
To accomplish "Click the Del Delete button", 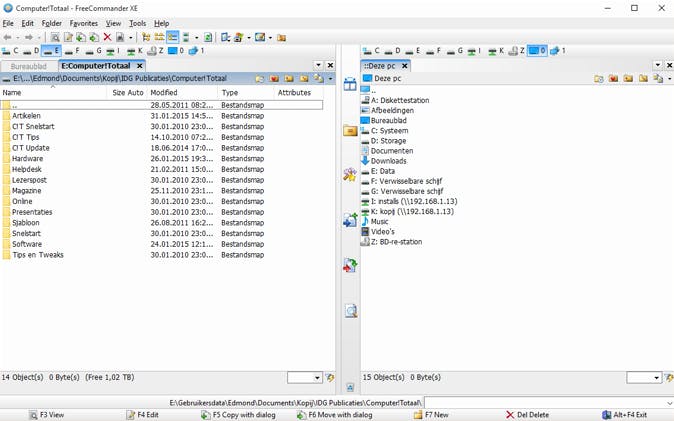I will [527, 415].
